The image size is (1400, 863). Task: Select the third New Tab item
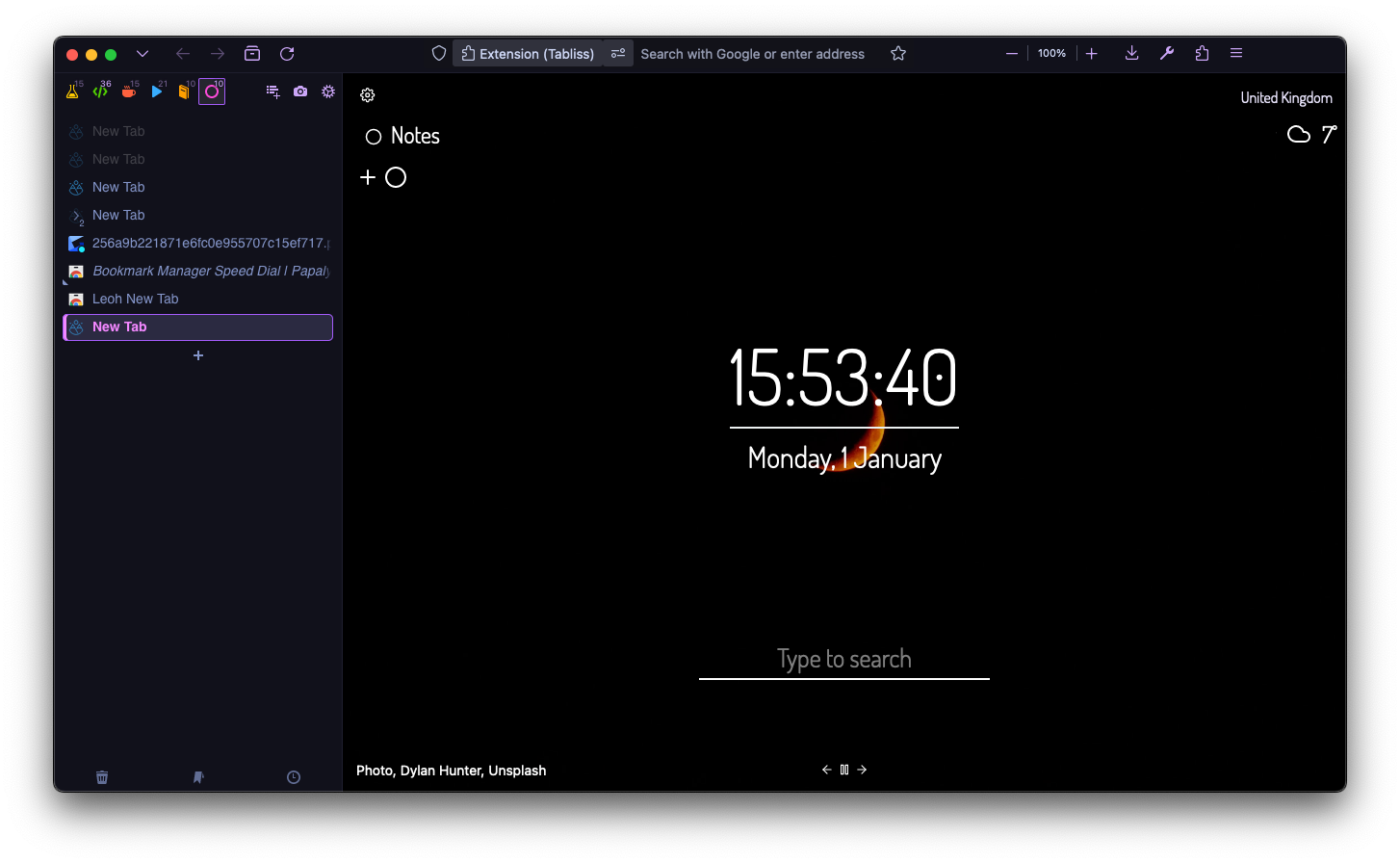[x=198, y=187]
